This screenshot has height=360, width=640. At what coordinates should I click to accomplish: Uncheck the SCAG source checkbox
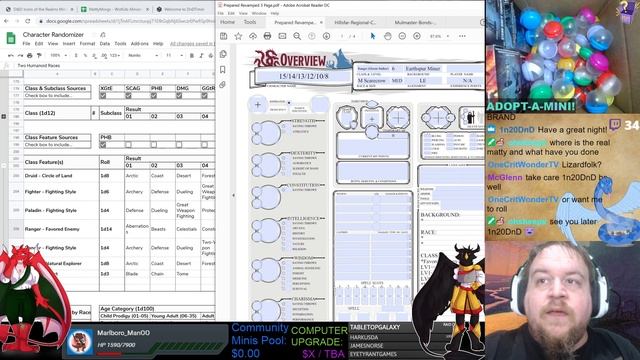tap(128, 96)
